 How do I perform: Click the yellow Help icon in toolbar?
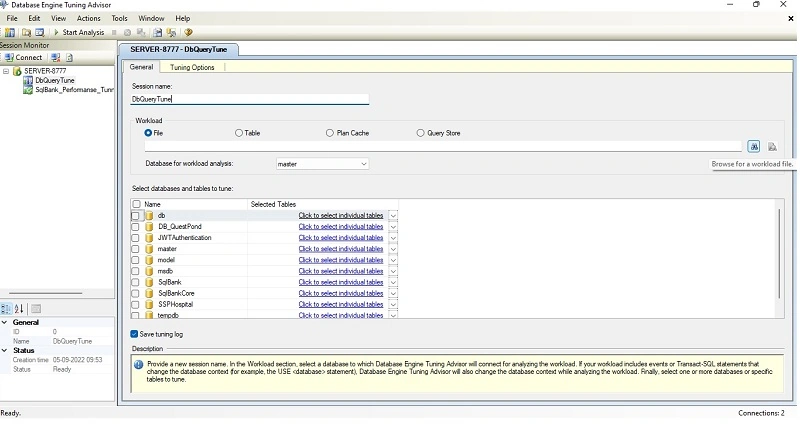(188, 33)
